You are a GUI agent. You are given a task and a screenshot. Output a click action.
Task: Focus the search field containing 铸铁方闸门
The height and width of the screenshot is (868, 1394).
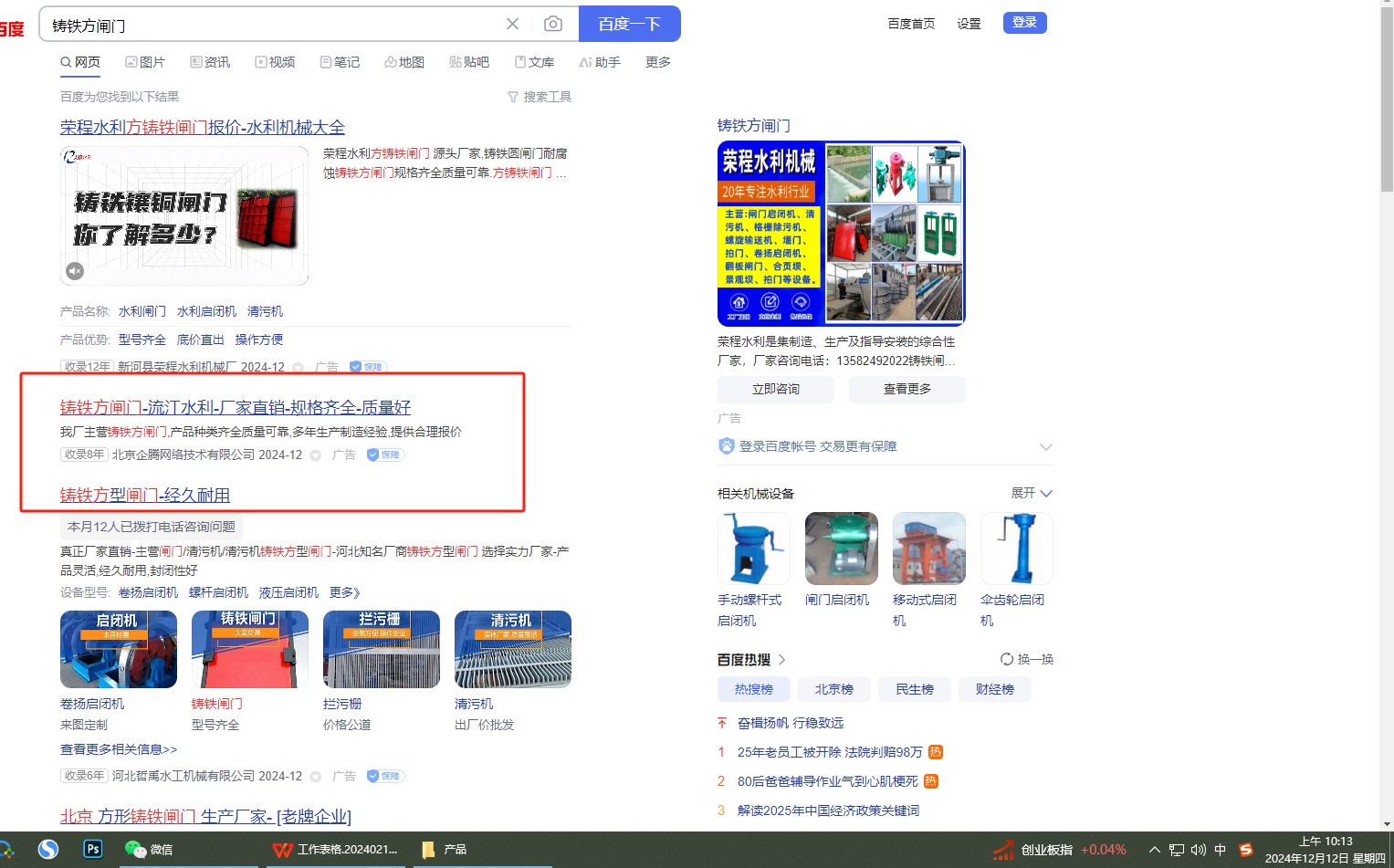click(274, 25)
